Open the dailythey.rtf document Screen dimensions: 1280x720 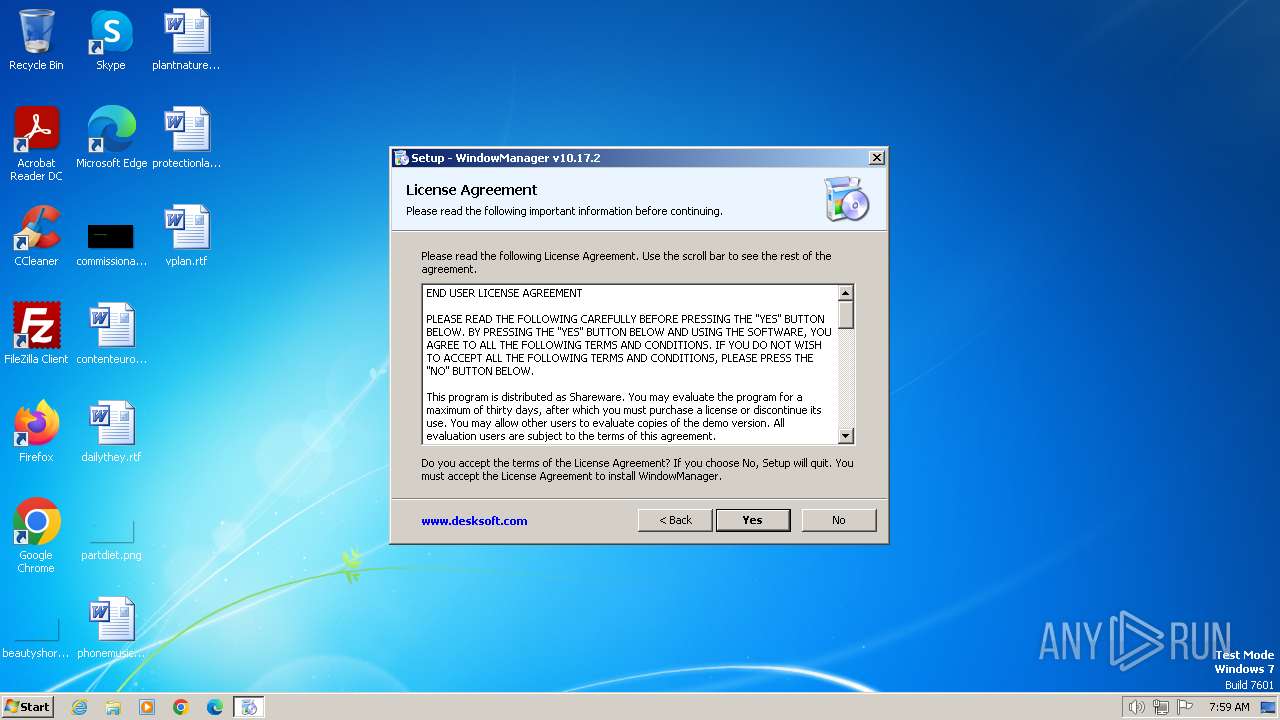[111, 432]
